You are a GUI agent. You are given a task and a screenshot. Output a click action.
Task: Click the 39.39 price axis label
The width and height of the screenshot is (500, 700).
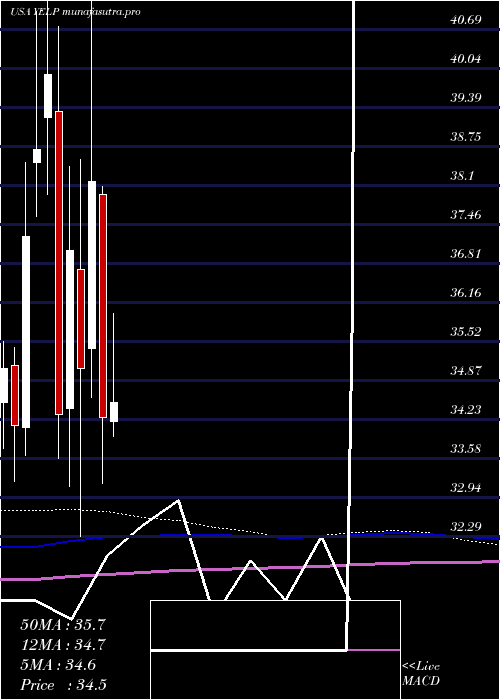(466, 97)
